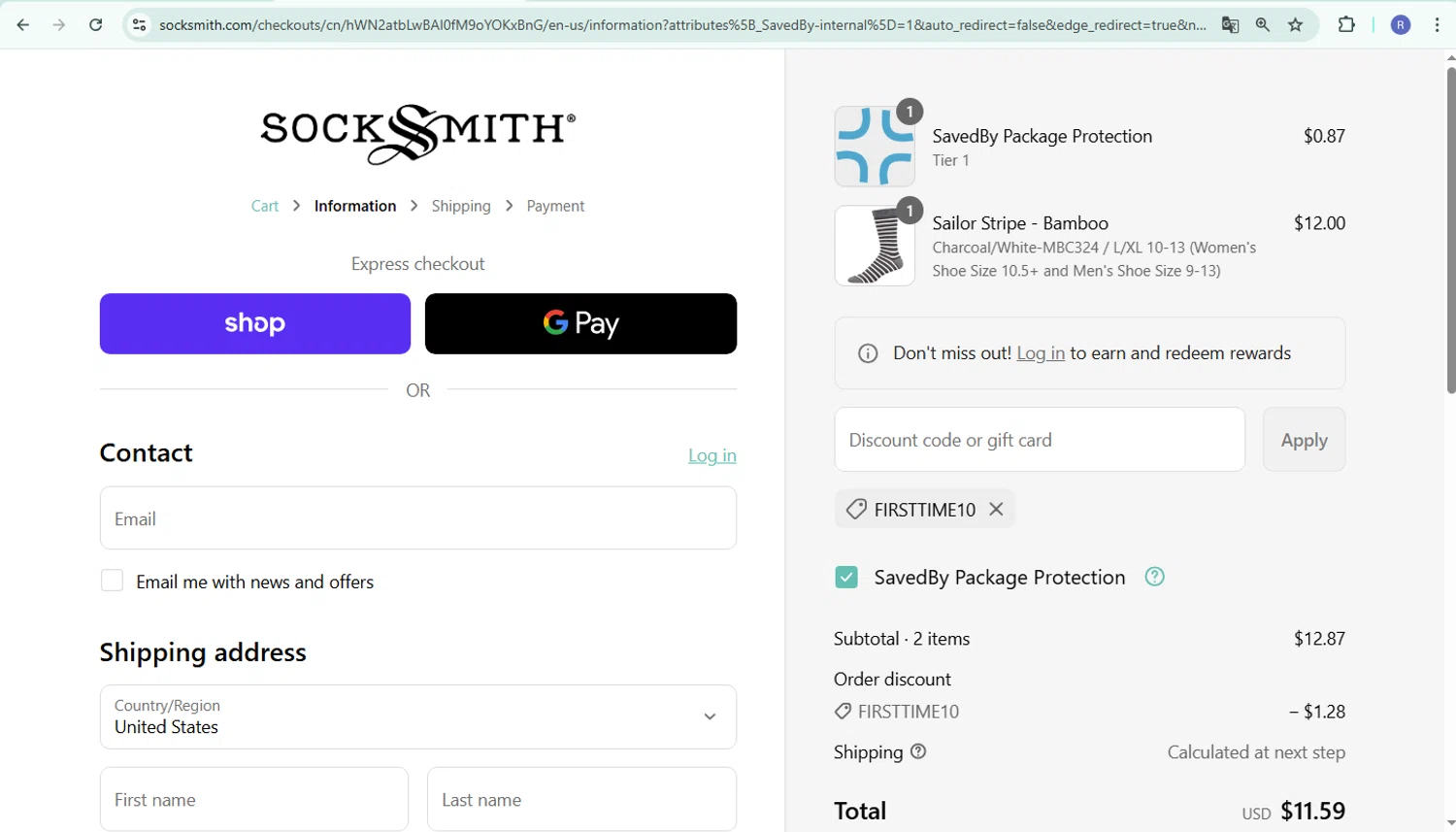Viewport: 1456px width, 832px height.
Task: Click the browser forward arrow
Action: [59, 25]
